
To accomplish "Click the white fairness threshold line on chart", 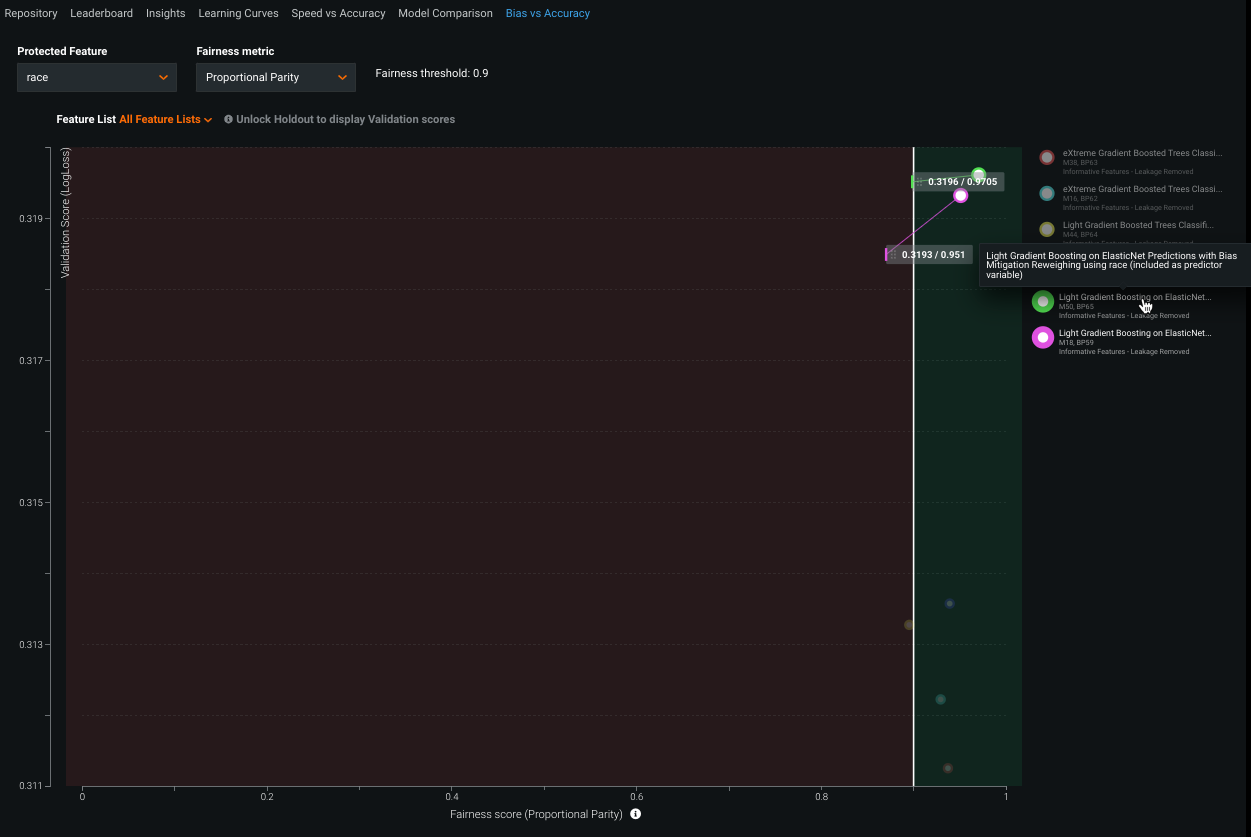I will point(913,450).
